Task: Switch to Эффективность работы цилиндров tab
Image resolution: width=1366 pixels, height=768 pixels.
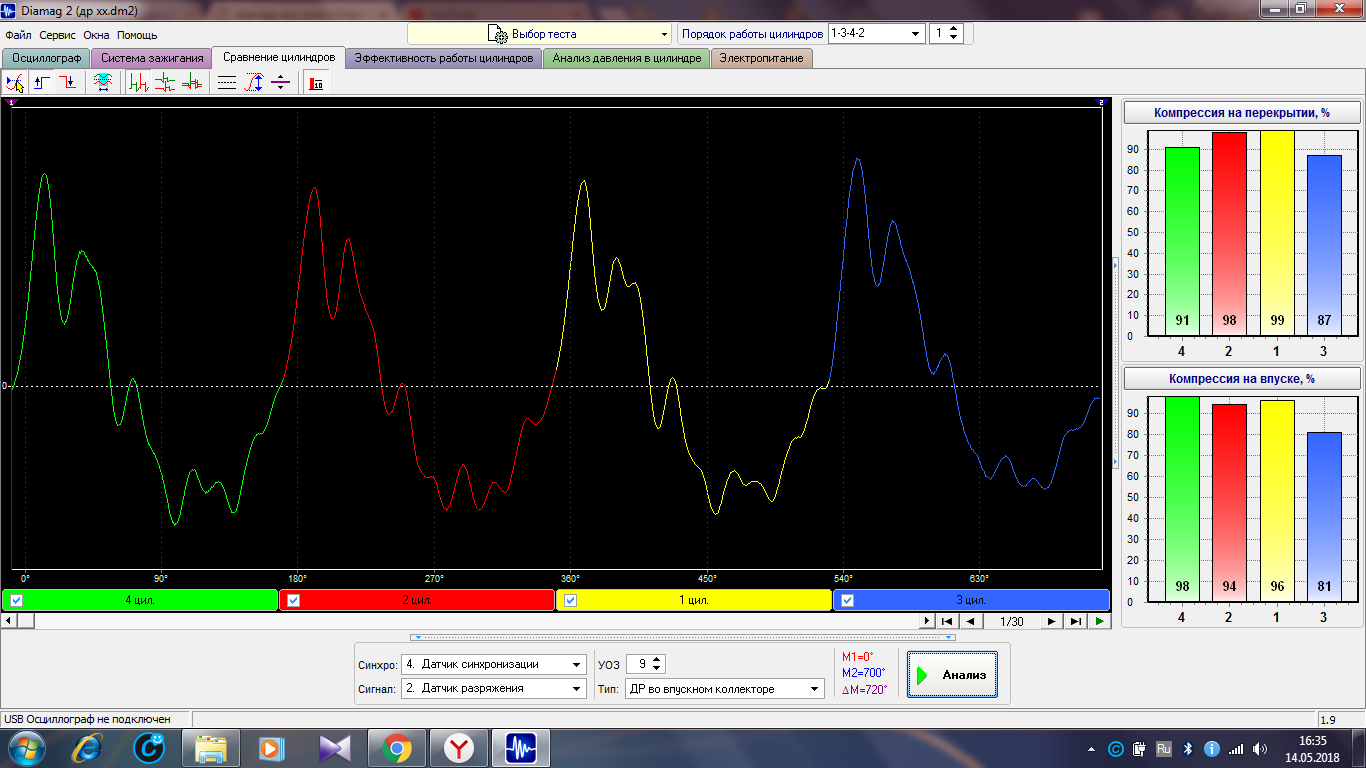Action: (444, 58)
